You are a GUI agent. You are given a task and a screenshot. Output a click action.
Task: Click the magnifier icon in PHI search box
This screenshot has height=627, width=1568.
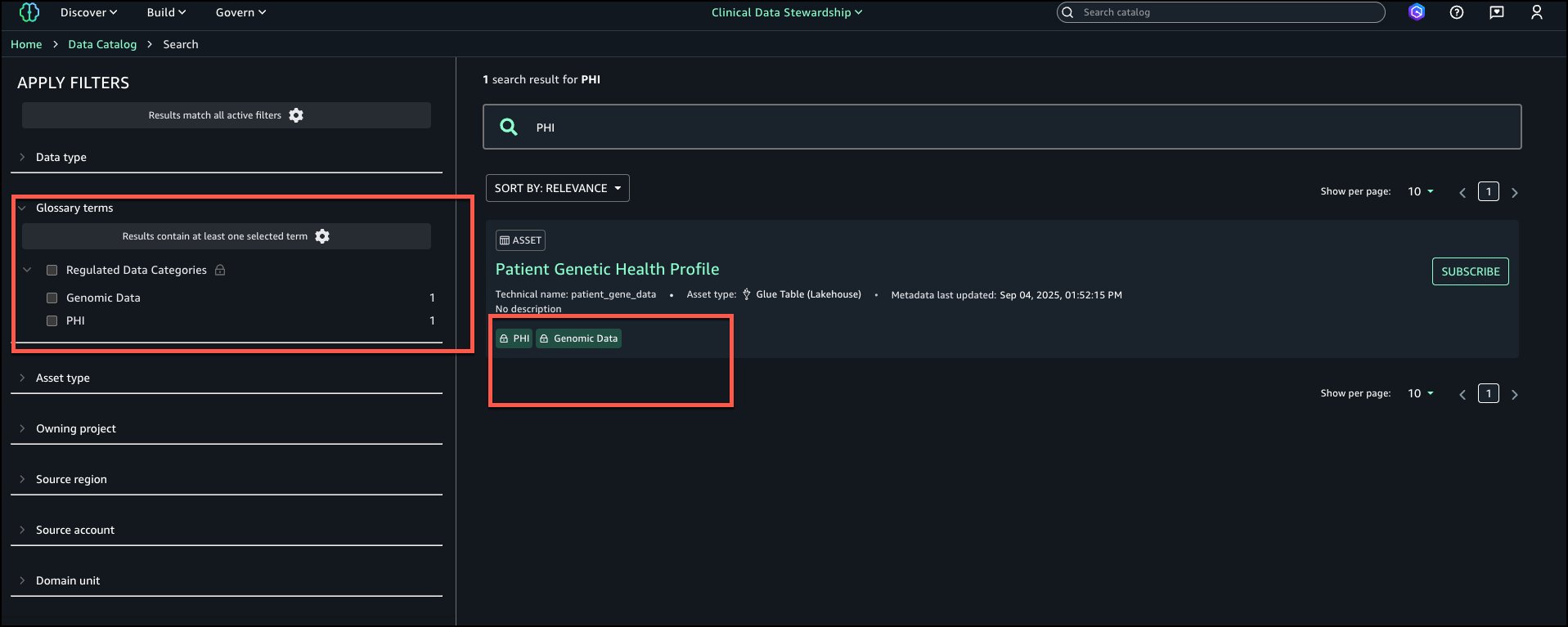(x=509, y=127)
